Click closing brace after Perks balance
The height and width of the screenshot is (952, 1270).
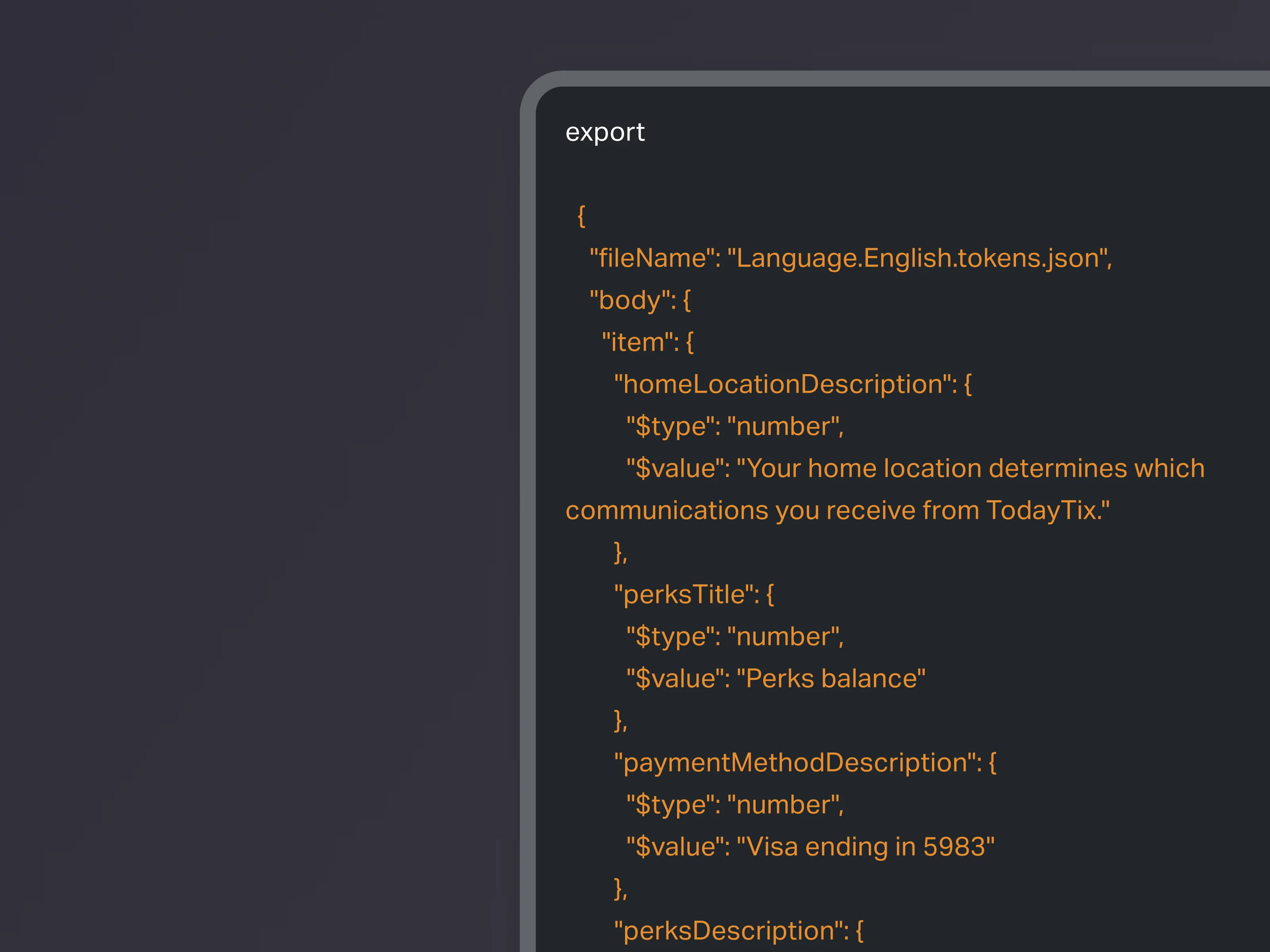[x=620, y=721]
